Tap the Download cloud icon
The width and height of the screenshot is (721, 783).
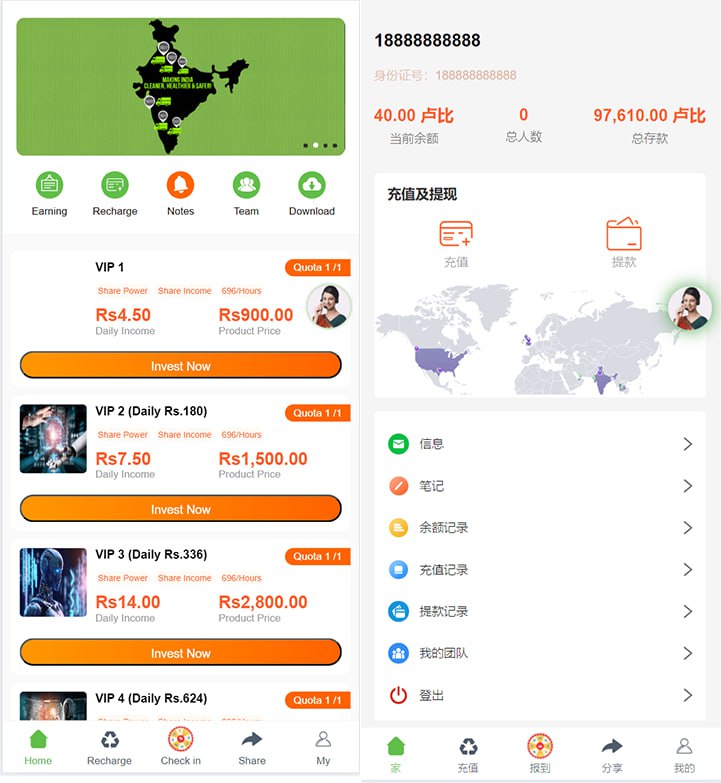click(312, 185)
